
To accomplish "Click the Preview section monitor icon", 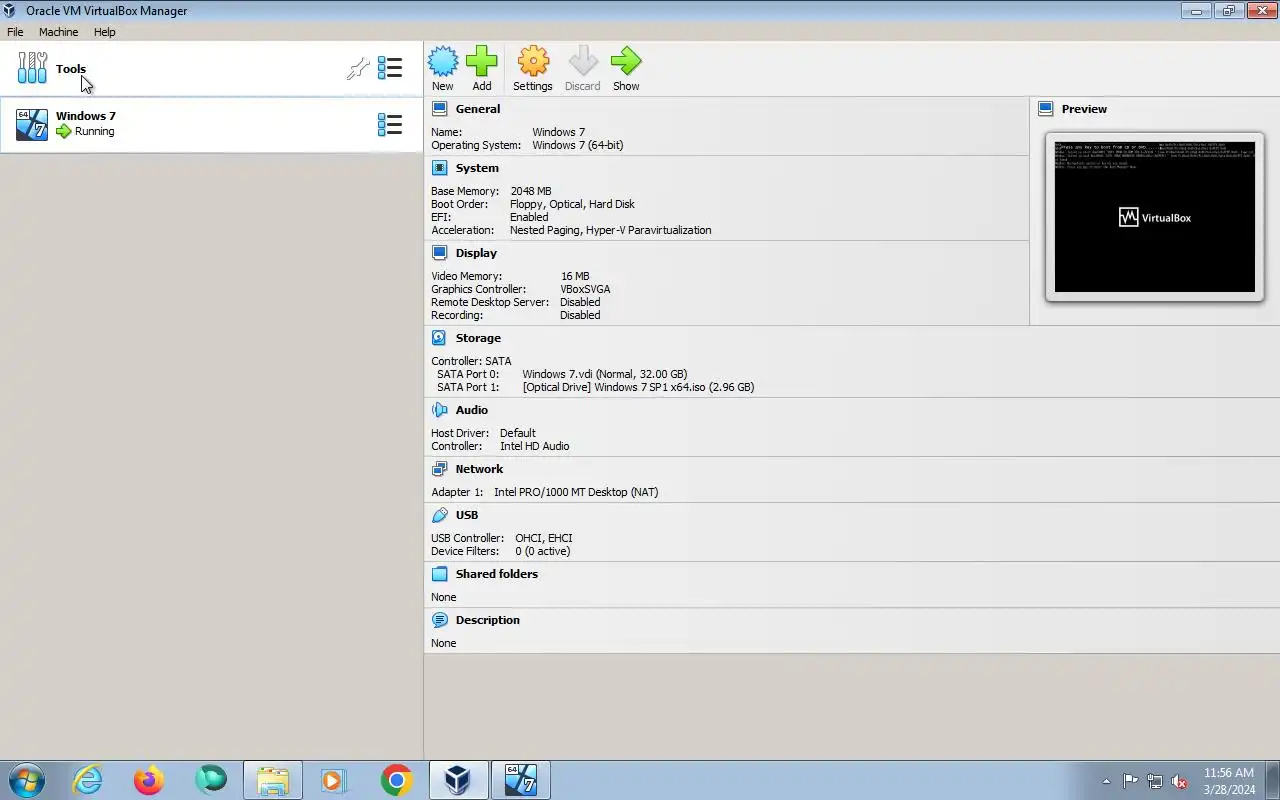I will [1046, 109].
